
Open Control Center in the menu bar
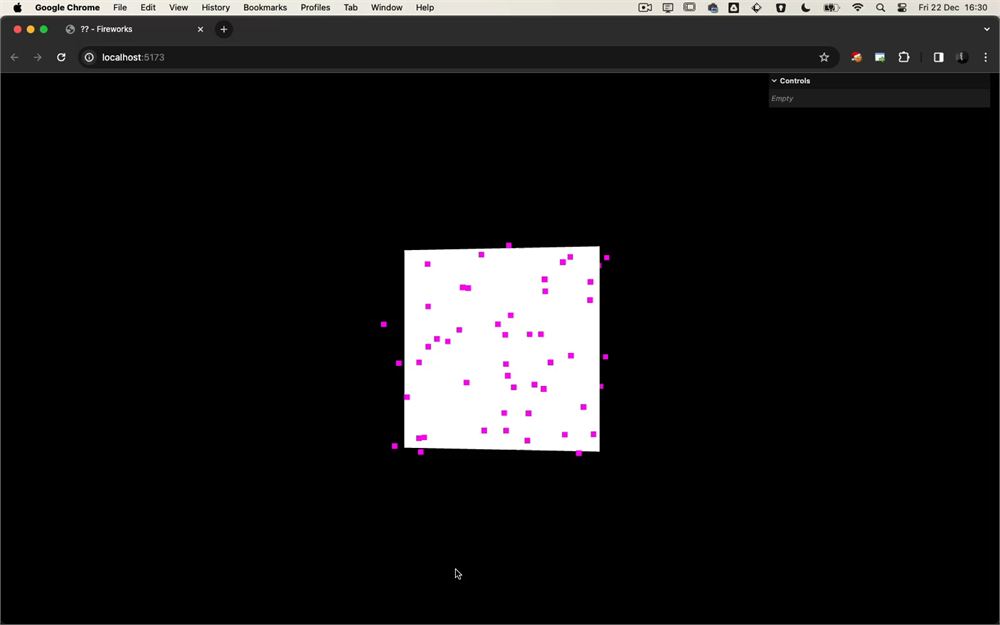coord(902,8)
